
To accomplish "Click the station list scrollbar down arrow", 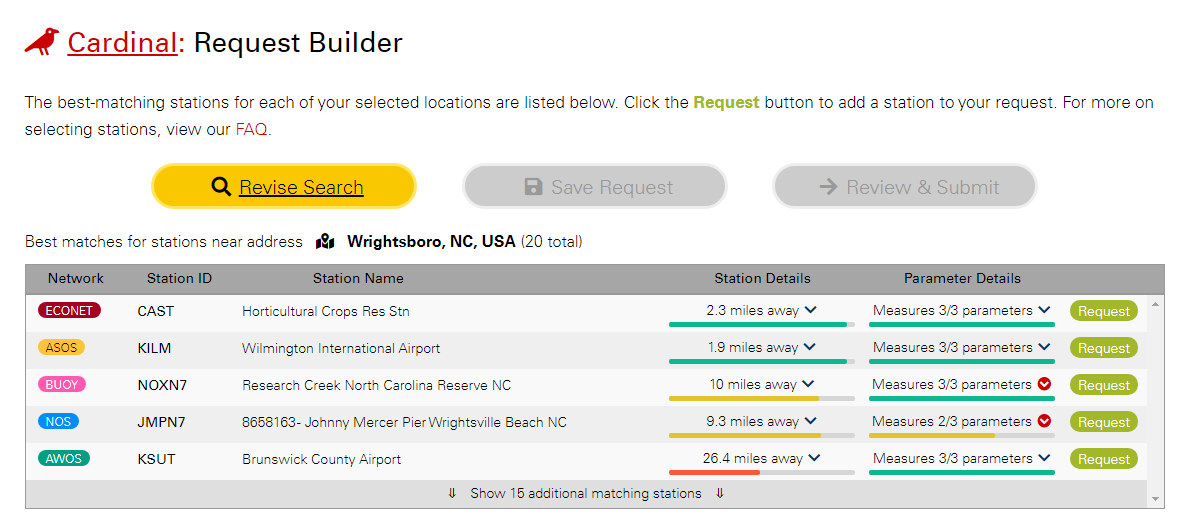I will 1156,499.
